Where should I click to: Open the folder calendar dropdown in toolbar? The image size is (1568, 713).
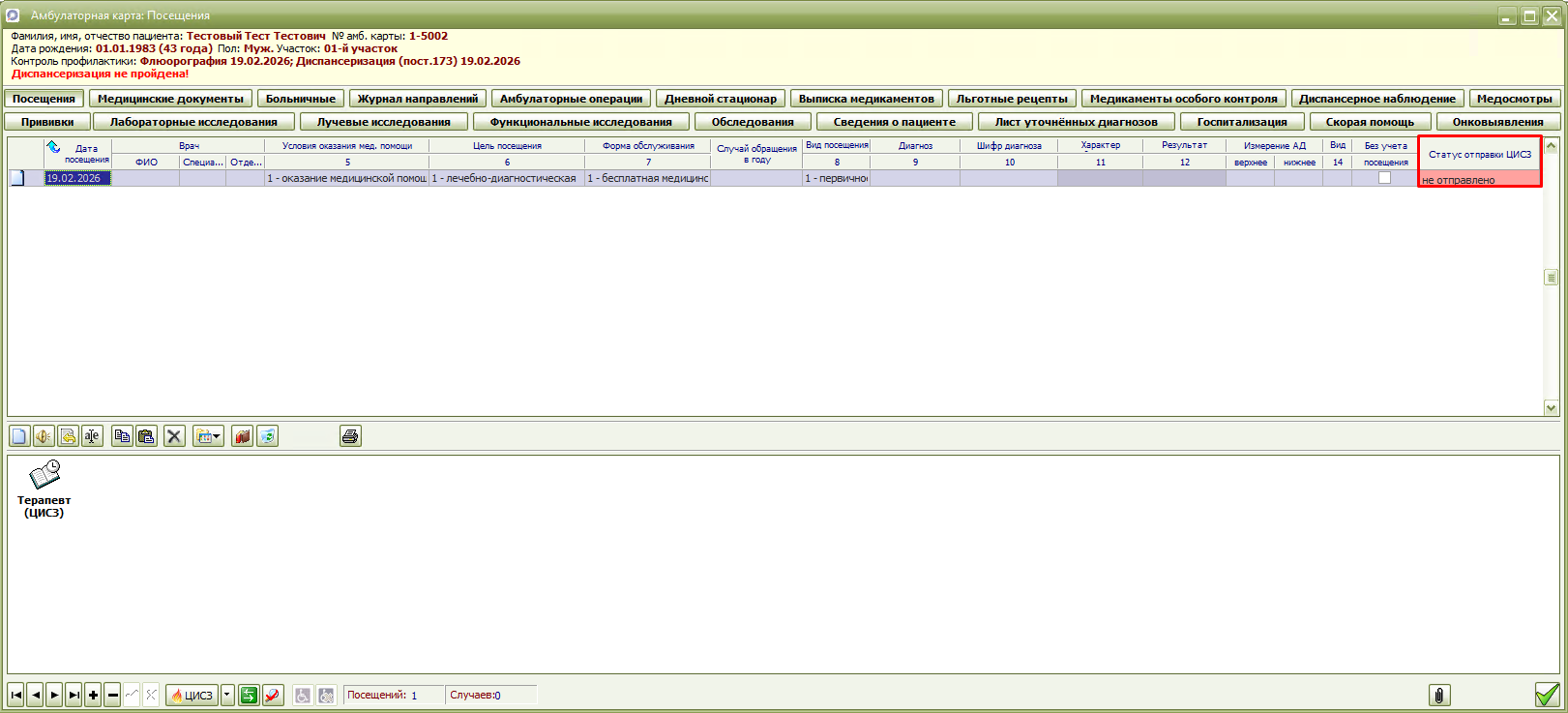click(x=208, y=436)
